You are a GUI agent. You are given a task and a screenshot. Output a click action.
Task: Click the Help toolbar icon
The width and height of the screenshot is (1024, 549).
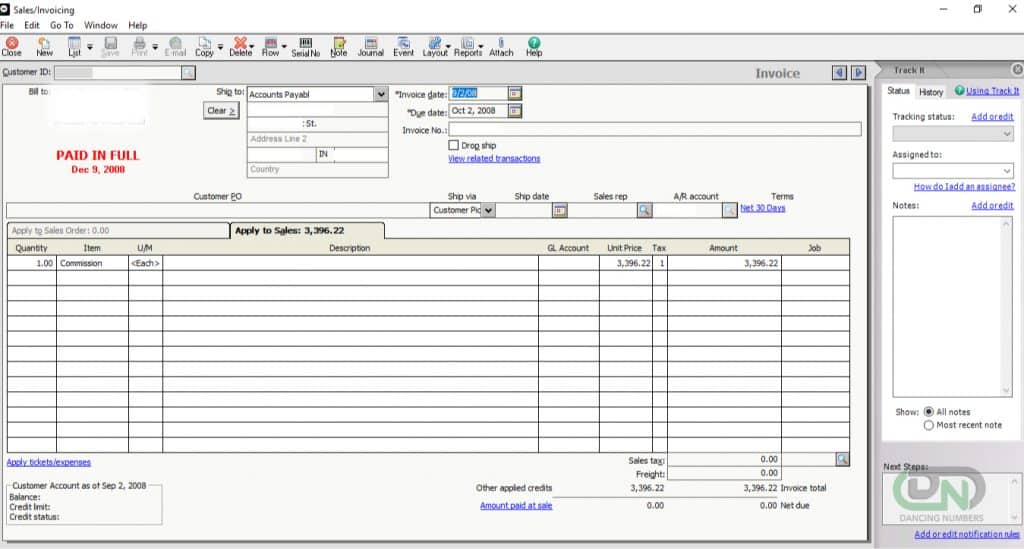coord(534,47)
